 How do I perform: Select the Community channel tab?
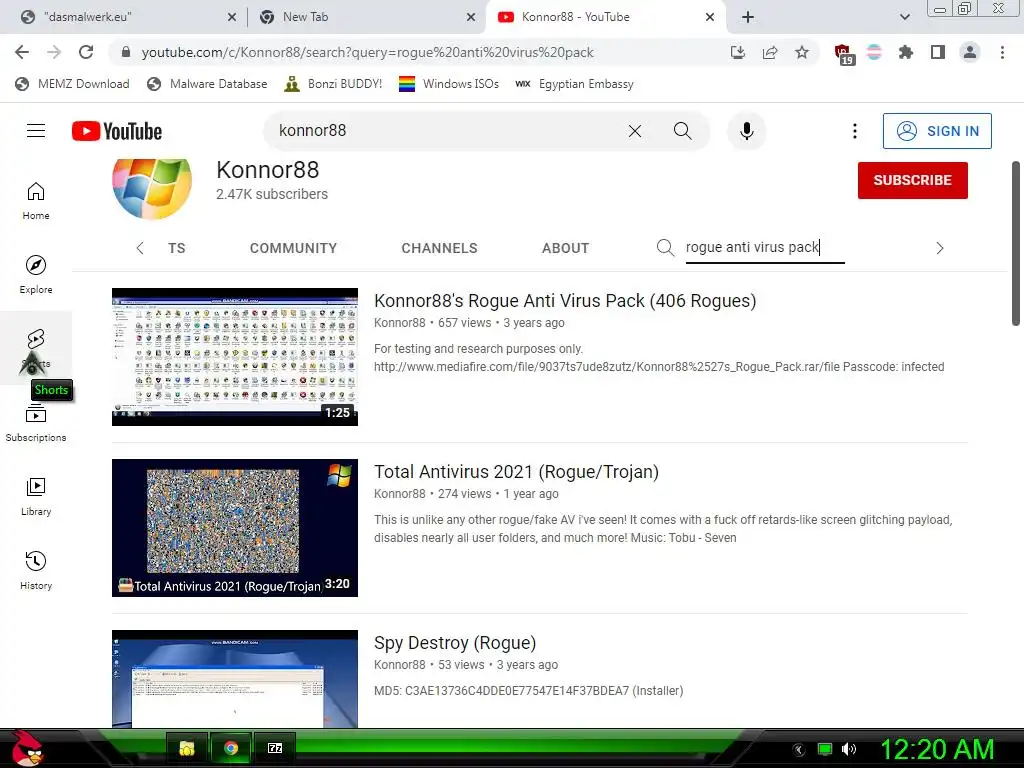click(x=293, y=248)
